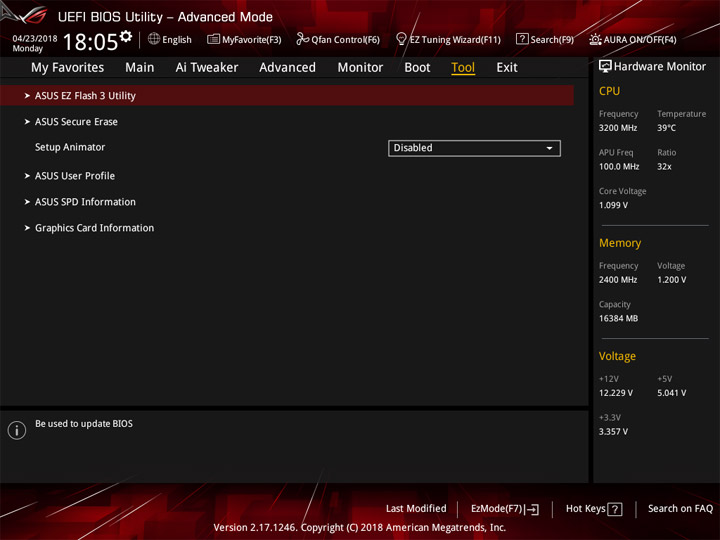Select the Tool tab
Viewport: 720px width, 540px height.
[463, 68]
